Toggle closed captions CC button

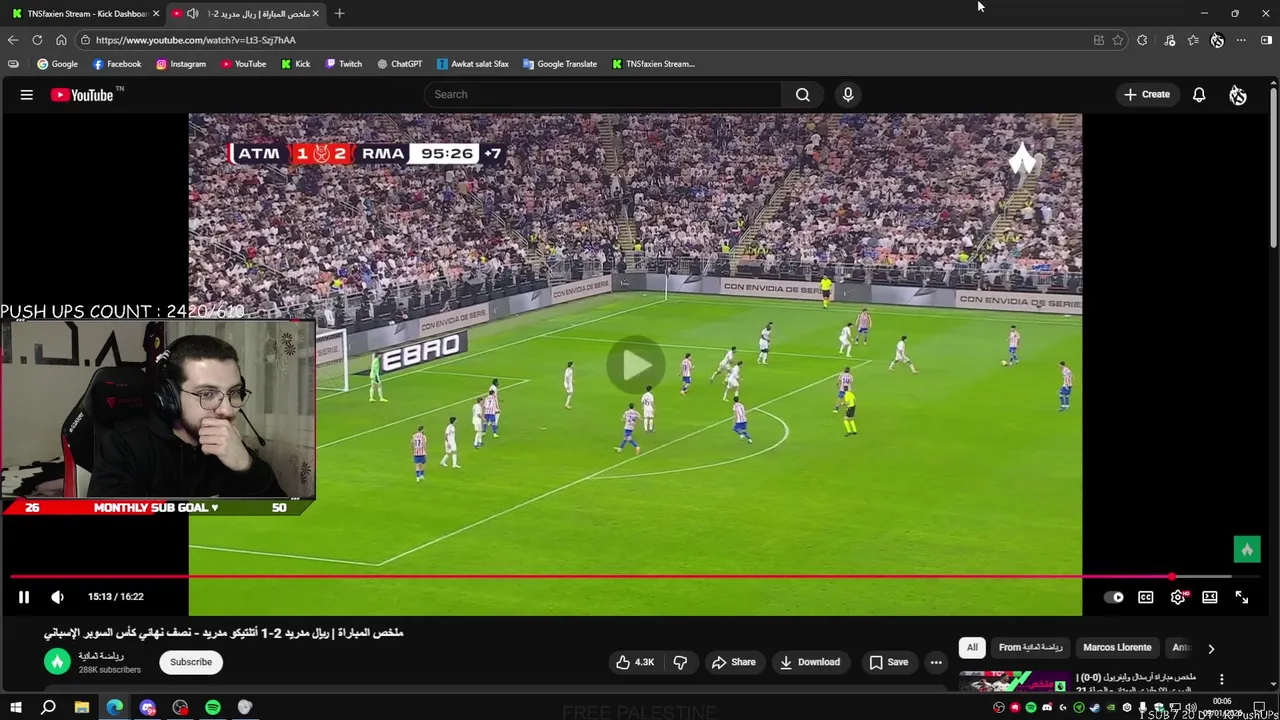(1145, 597)
